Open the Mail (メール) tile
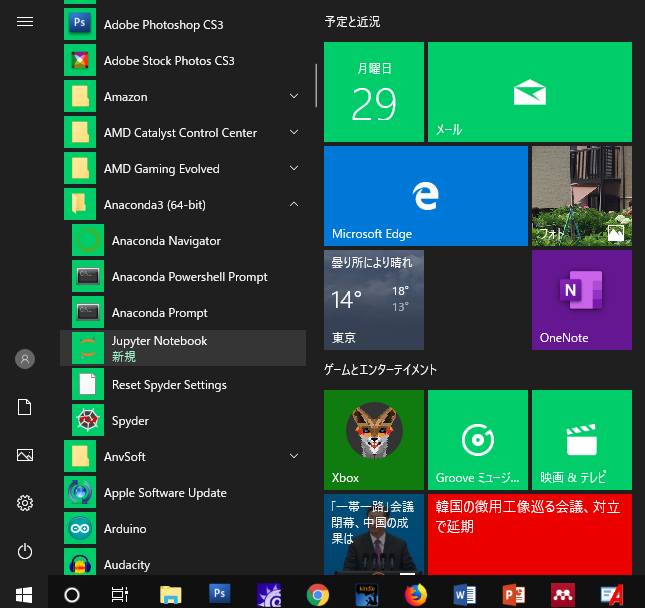Screen dimensions: 645x608 point(530,92)
